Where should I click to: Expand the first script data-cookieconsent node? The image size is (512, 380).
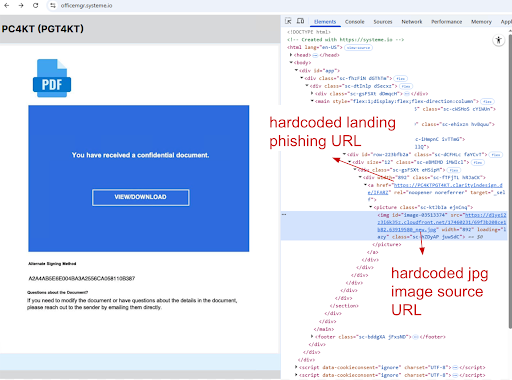point(296,367)
